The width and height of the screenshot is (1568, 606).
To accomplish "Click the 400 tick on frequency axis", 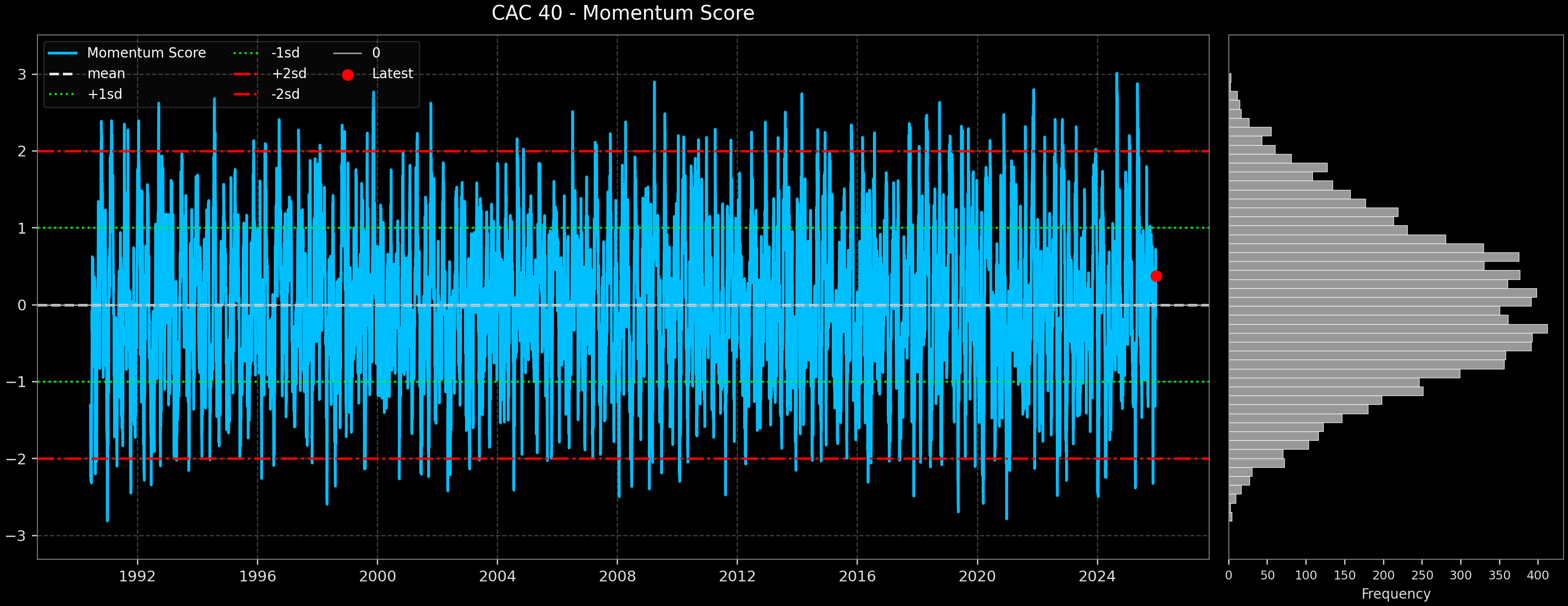I will (1538, 576).
